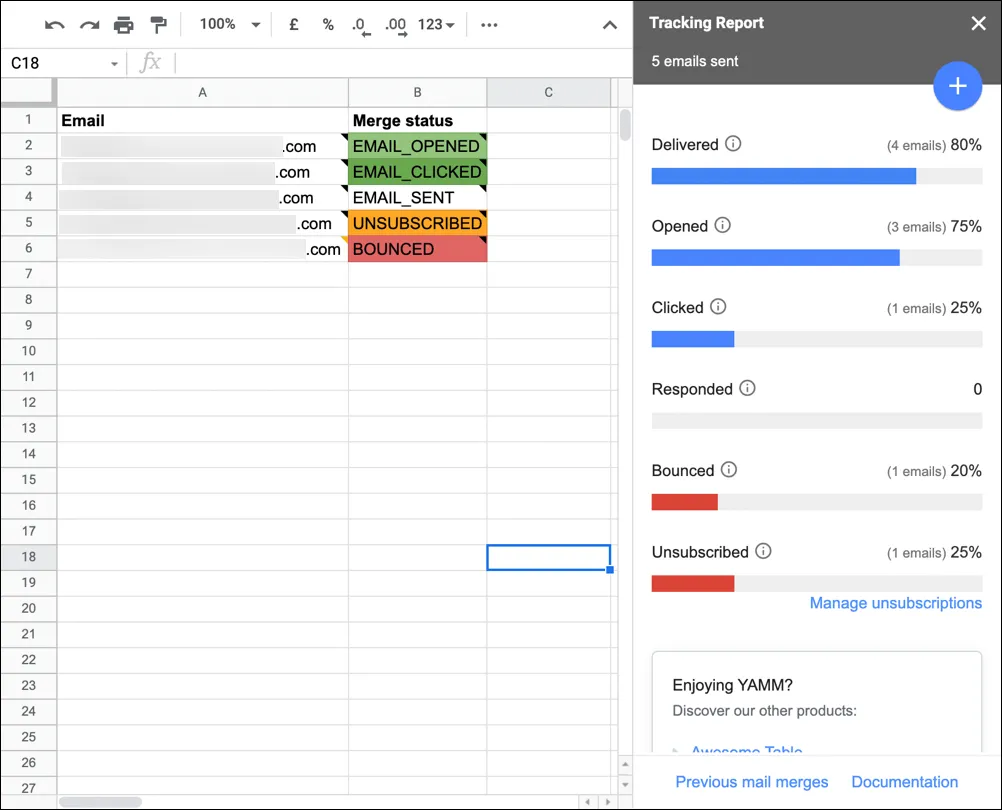This screenshot has width=1002, height=810.
Task: Click the horizontal scroll right arrow
Action: [608, 802]
